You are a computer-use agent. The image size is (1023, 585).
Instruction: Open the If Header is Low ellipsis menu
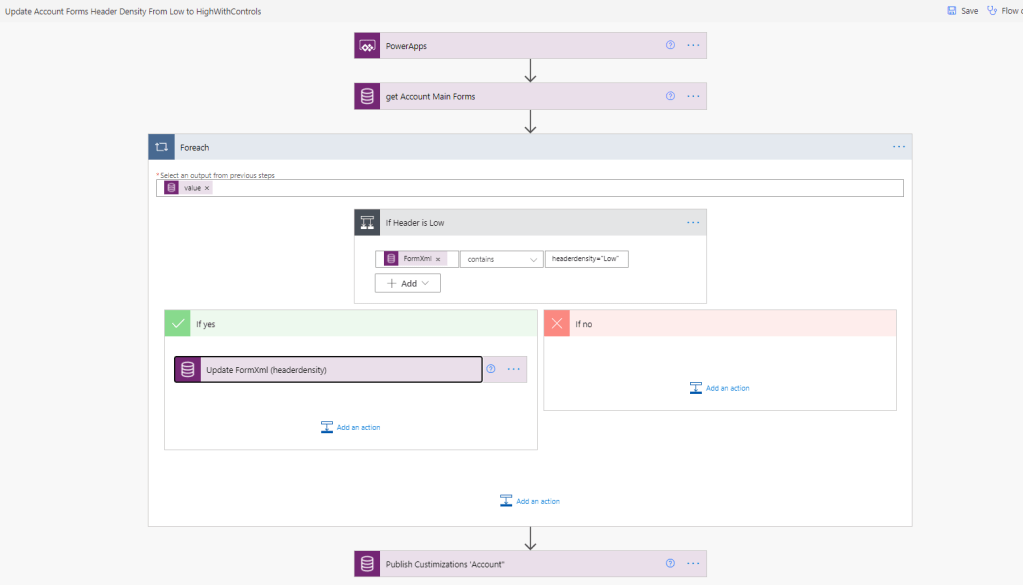pos(693,222)
